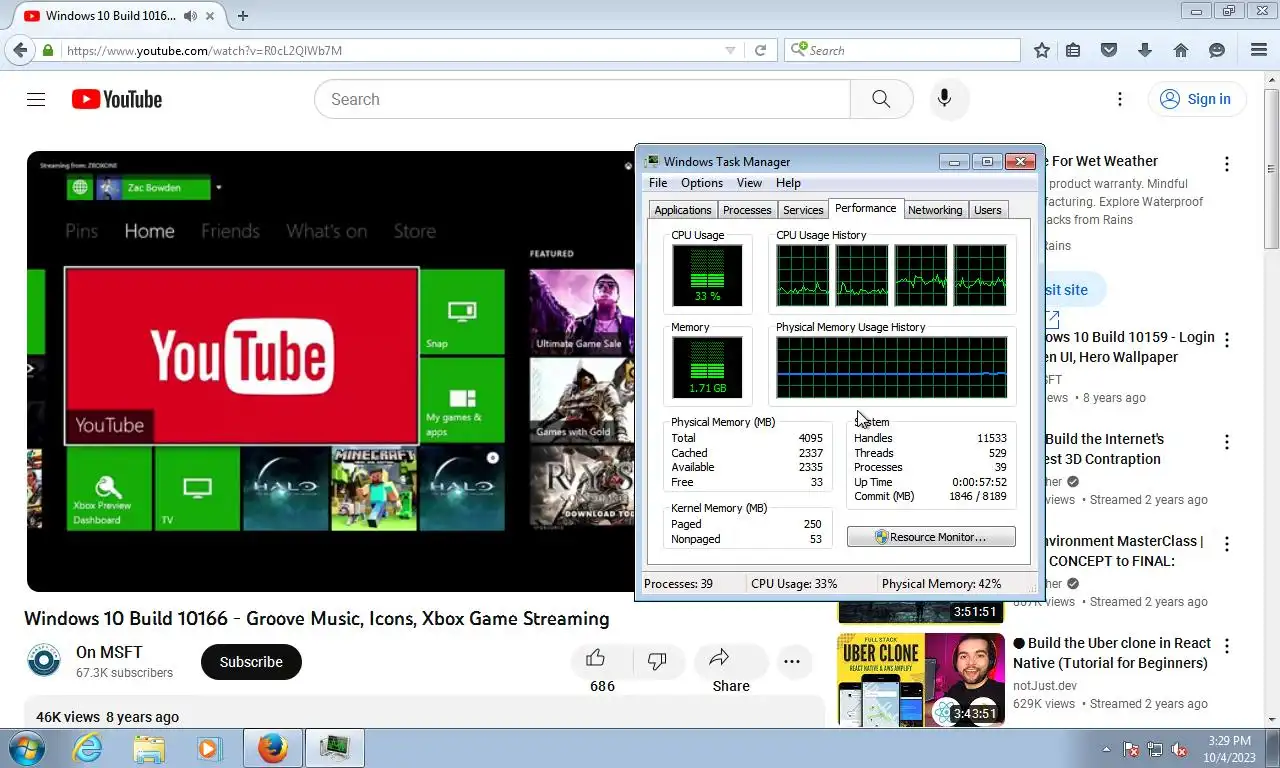
Task: Select Task Manager taskbar button
Action: coord(334,748)
